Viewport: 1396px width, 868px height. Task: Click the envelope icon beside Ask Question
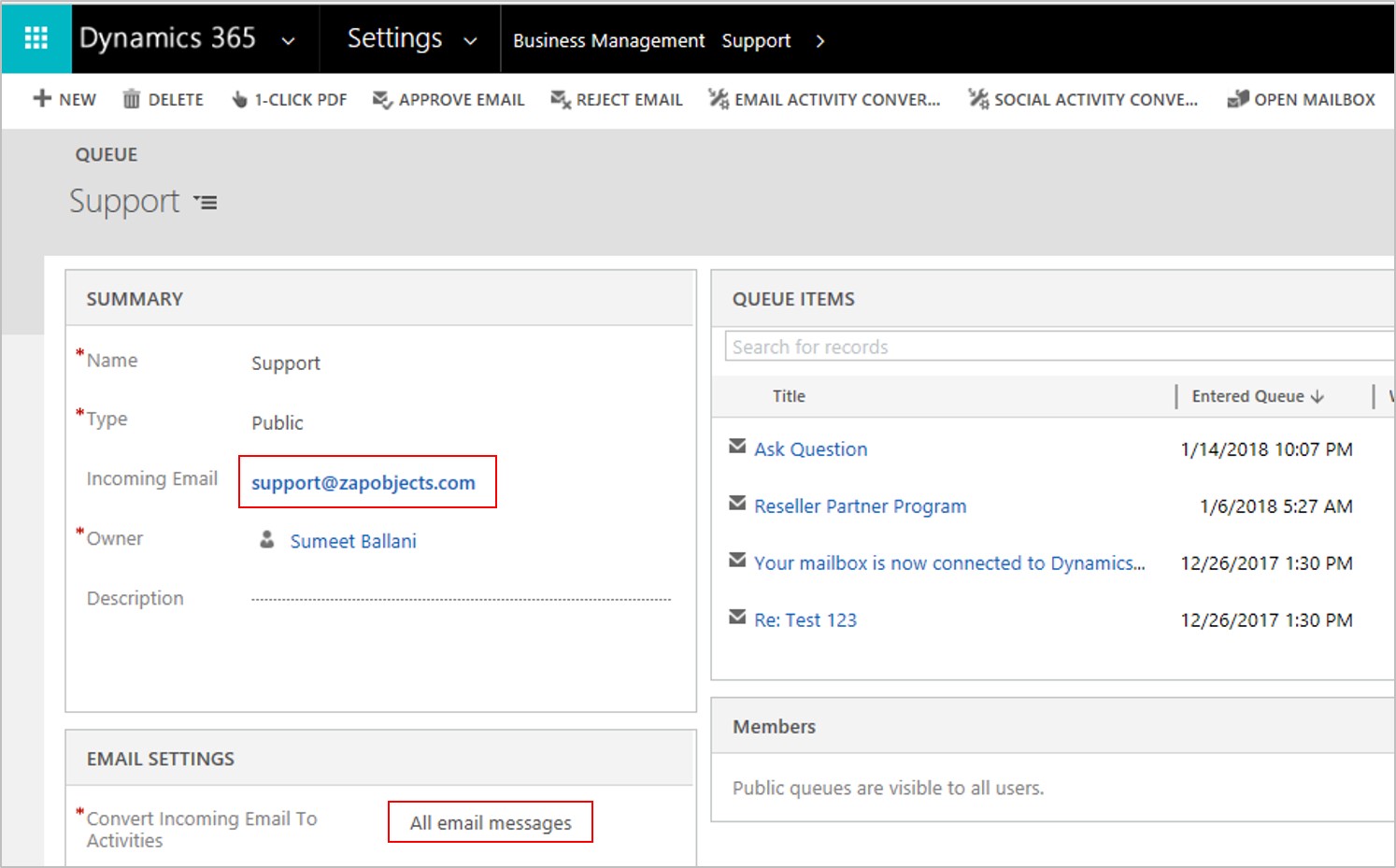tap(737, 447)
